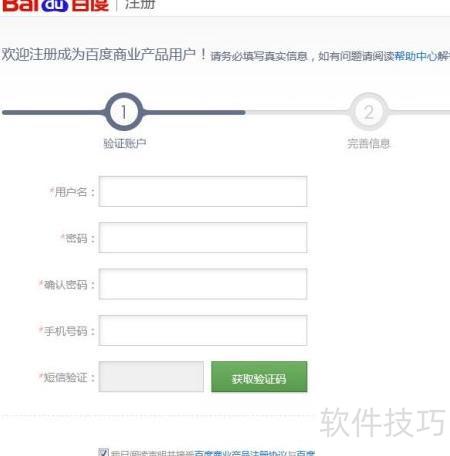Focus the 确认密码 confirm password field
The height and width of the screenshot is (456, 450).
203,284
